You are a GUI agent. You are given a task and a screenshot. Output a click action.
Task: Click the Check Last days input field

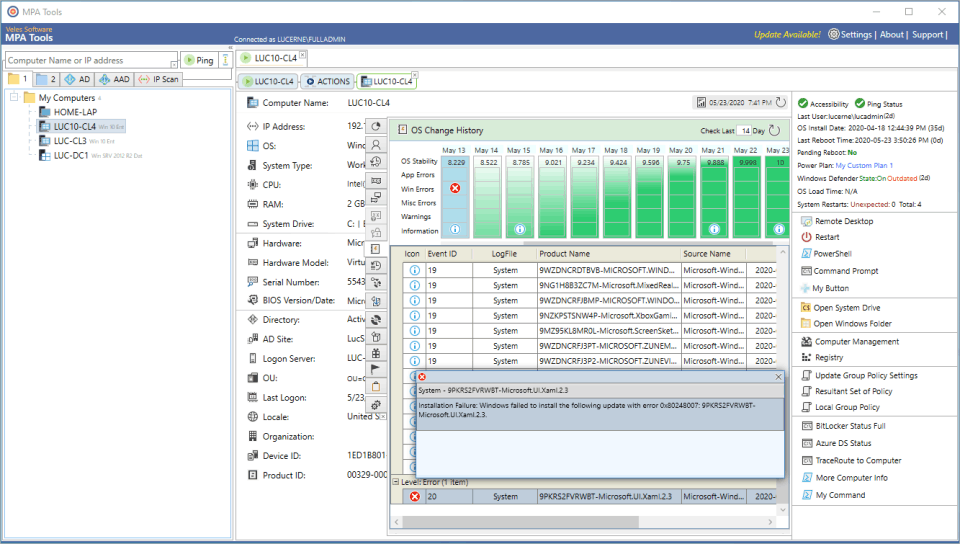(745, 130)
